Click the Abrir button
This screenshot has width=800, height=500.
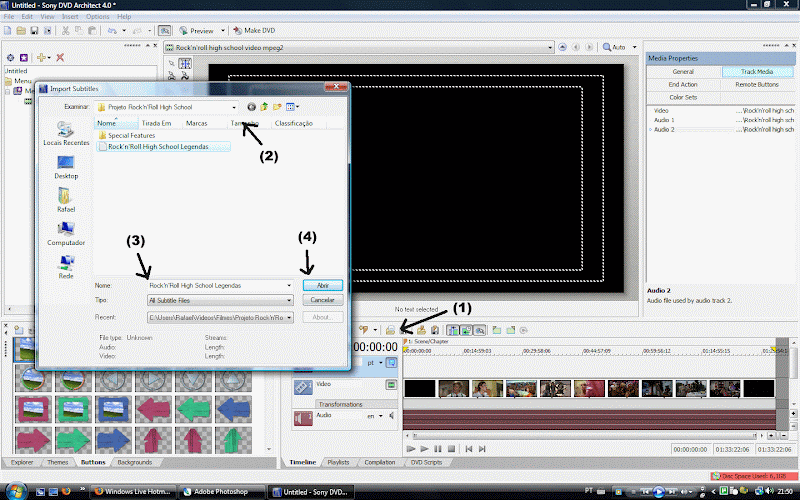[322, 285]
